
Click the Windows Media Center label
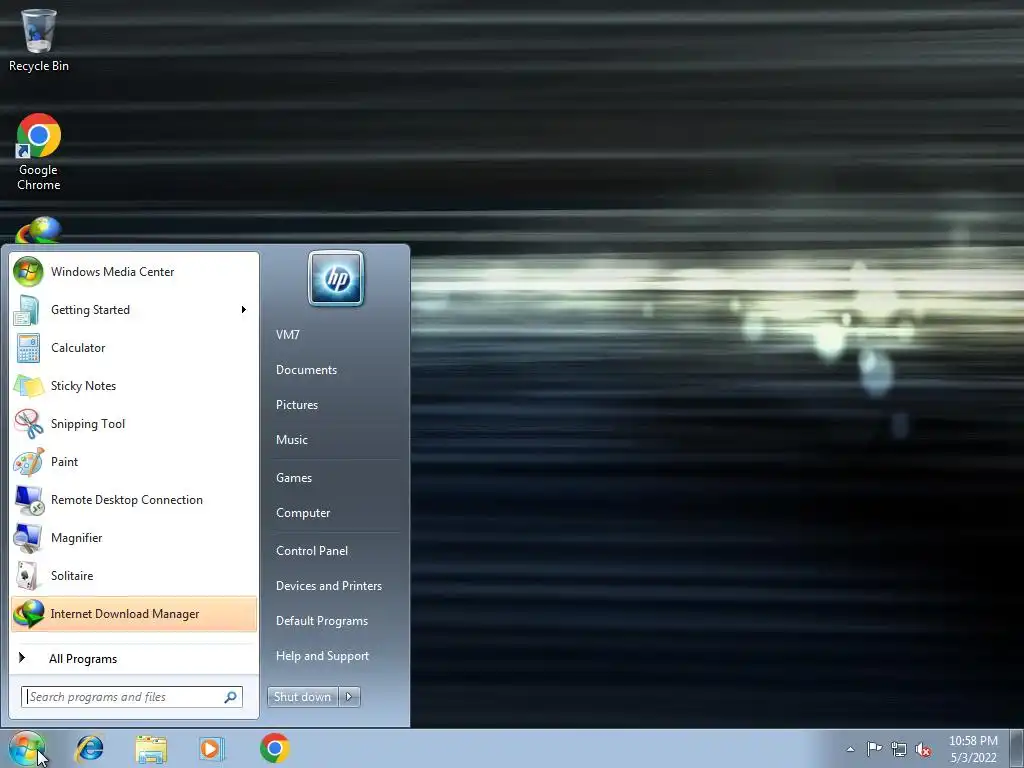(x=112, y=272)
